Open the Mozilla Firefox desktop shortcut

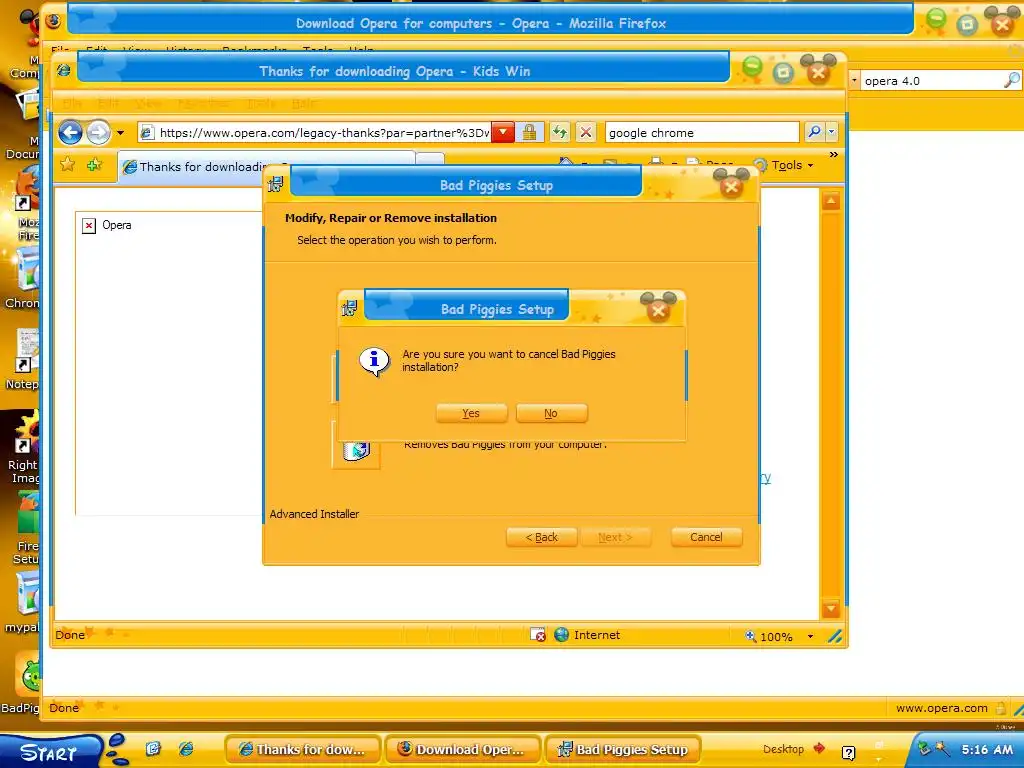27,202
